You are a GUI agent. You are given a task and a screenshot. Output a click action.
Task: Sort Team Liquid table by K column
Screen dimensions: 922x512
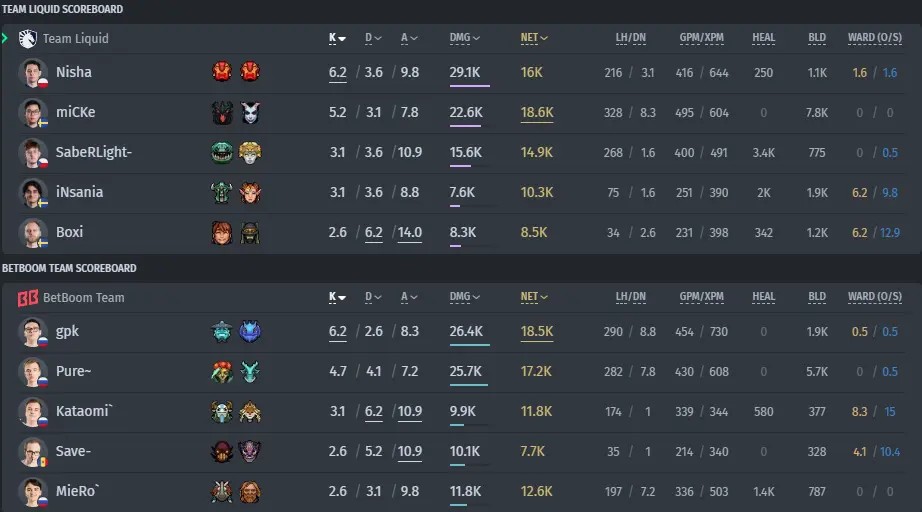337,38
